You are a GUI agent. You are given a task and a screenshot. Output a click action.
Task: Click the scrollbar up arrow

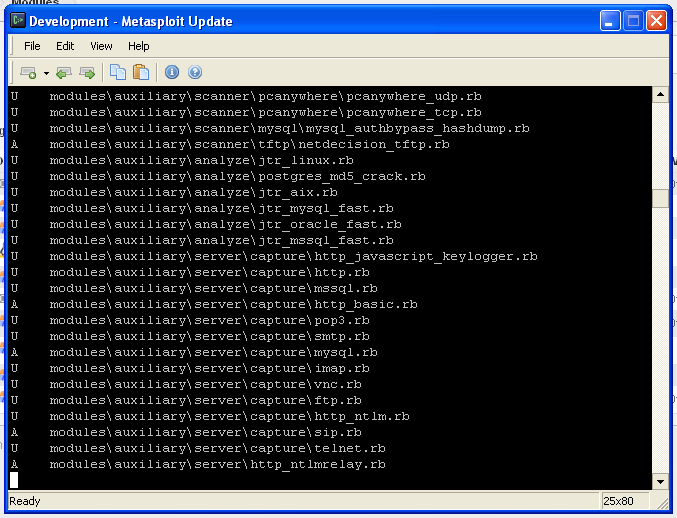[660, 94]
